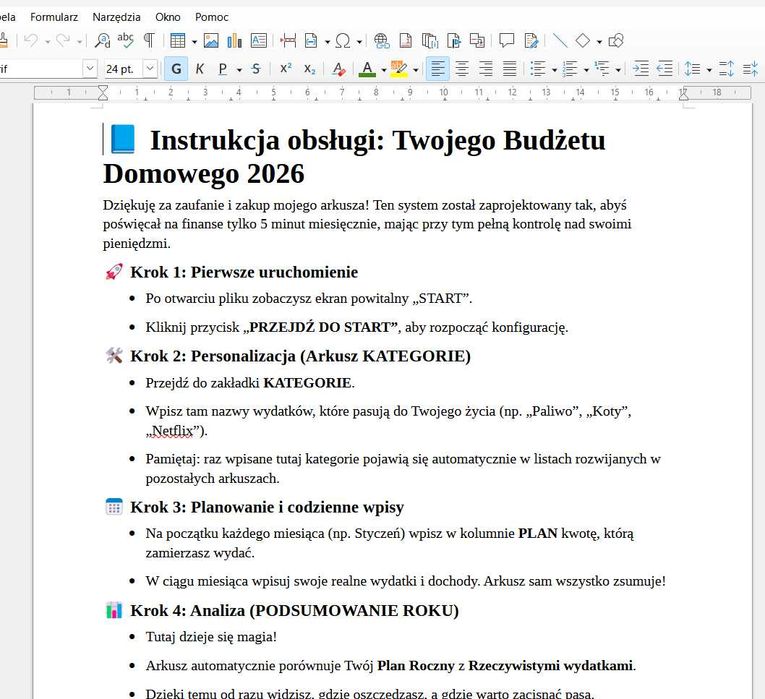This screenshot has height=699, width=765.
Task: Toggle bold (G) formatting off
Action: coord(176,69)
